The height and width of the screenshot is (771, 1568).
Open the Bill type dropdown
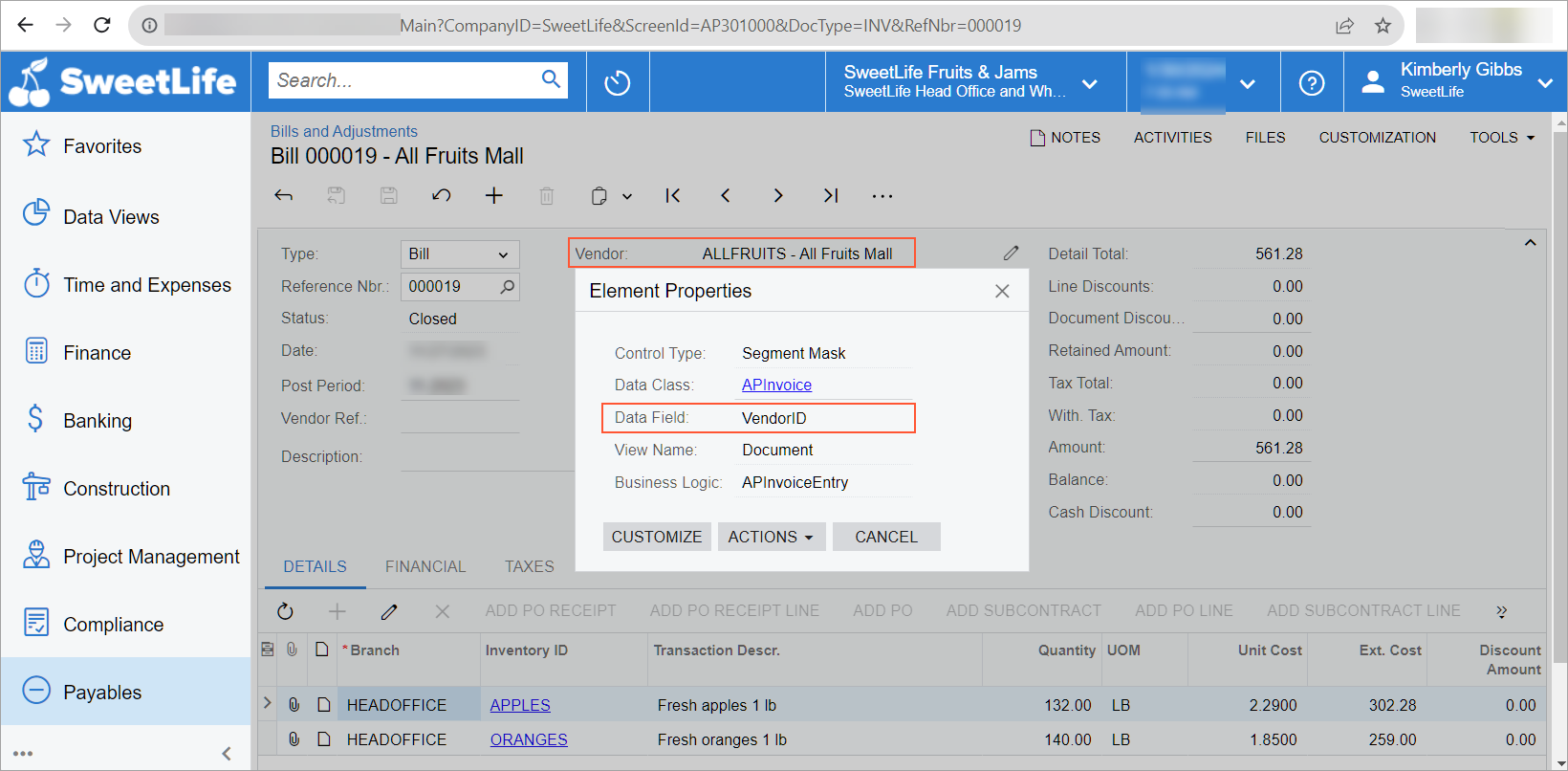(x=460, y=254)
